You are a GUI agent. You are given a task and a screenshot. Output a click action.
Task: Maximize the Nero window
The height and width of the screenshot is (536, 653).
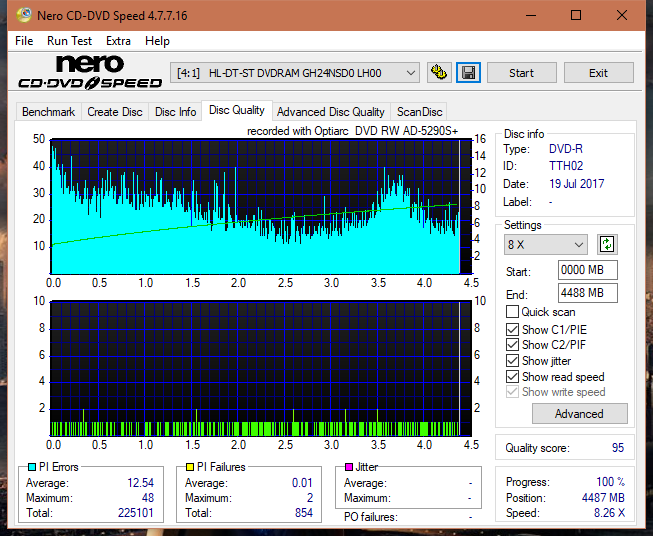[576, 15]
